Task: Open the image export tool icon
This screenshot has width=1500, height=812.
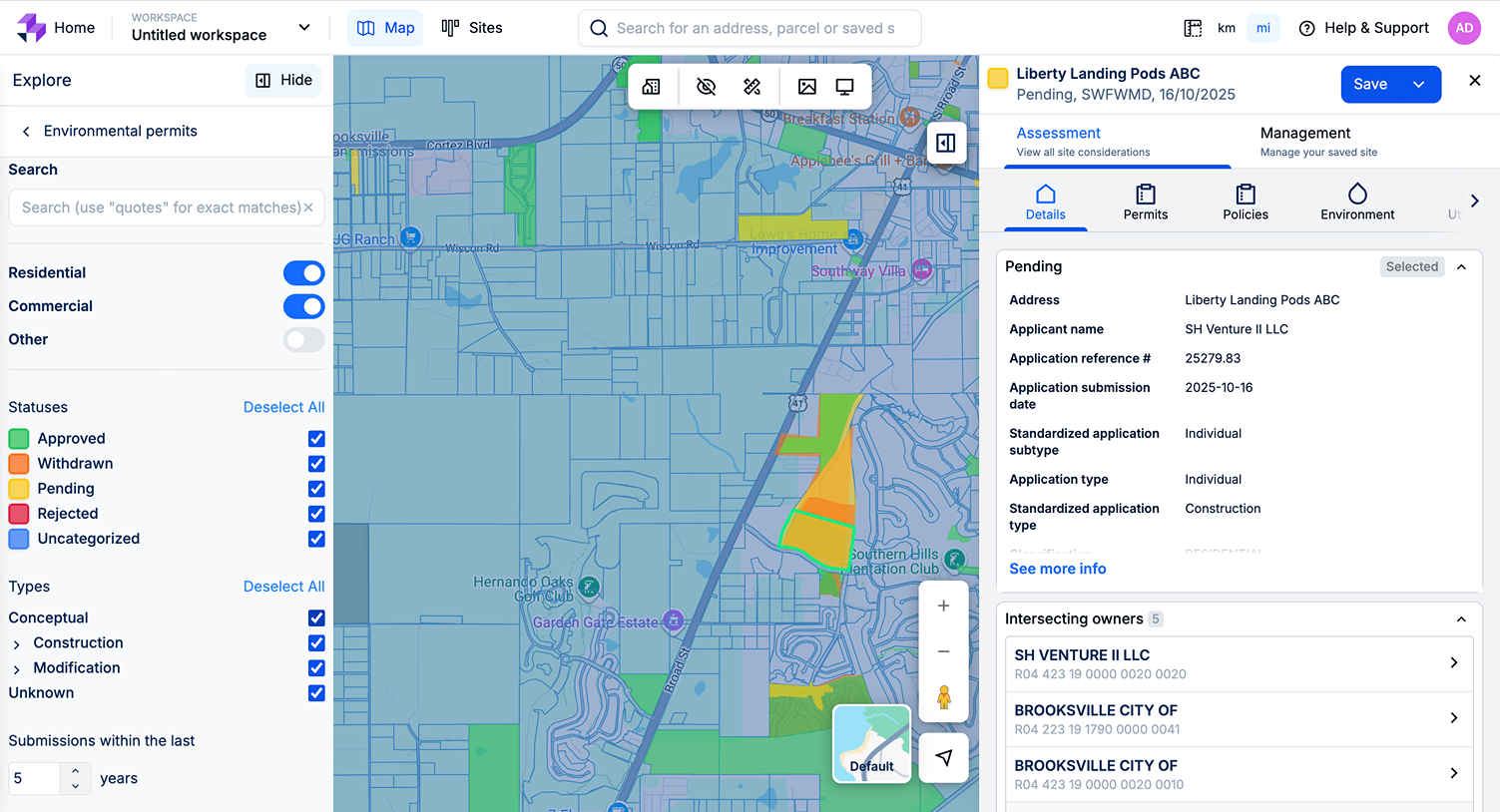Action: (807, 87)
